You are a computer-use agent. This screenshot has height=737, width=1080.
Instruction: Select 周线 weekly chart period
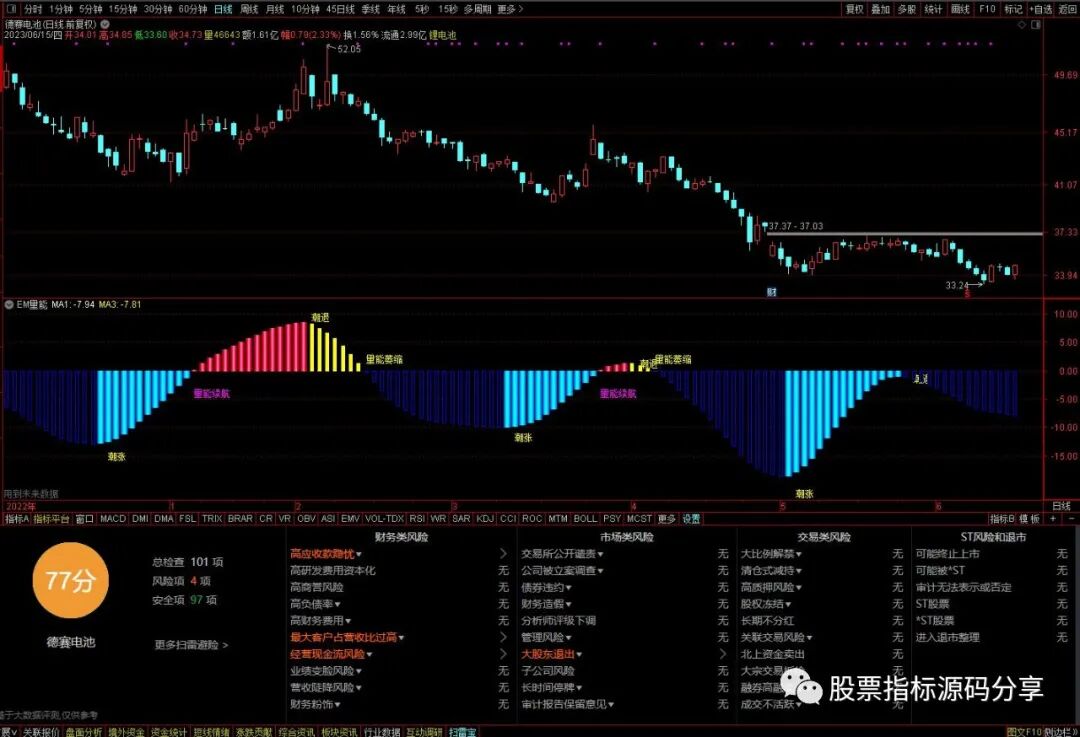click(x=249, y=9)
